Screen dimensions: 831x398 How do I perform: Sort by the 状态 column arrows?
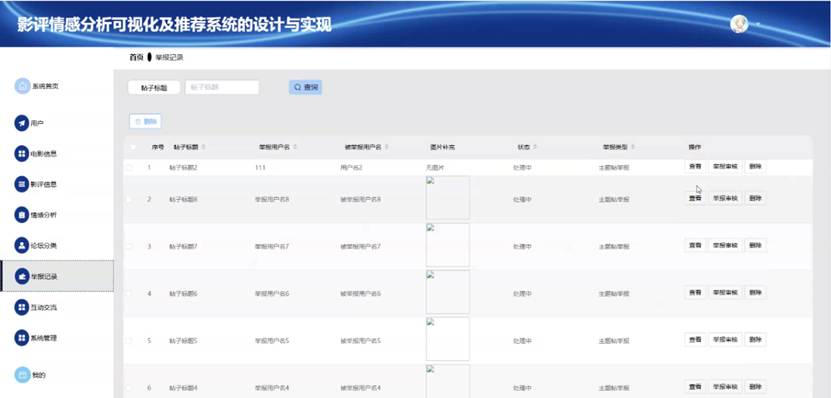[x=535, y=147]
